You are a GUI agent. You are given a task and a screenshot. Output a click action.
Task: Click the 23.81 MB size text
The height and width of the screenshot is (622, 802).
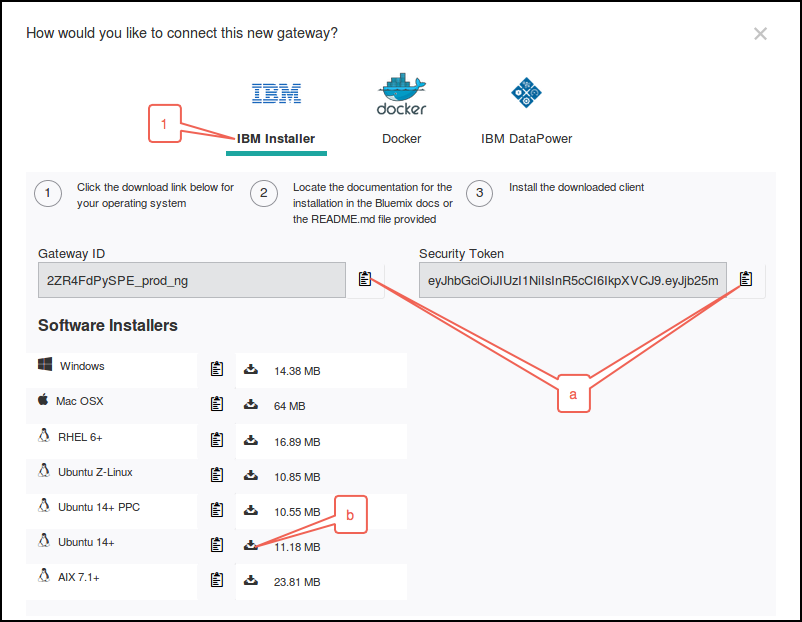pyautogui.click(x=297, y=582)
